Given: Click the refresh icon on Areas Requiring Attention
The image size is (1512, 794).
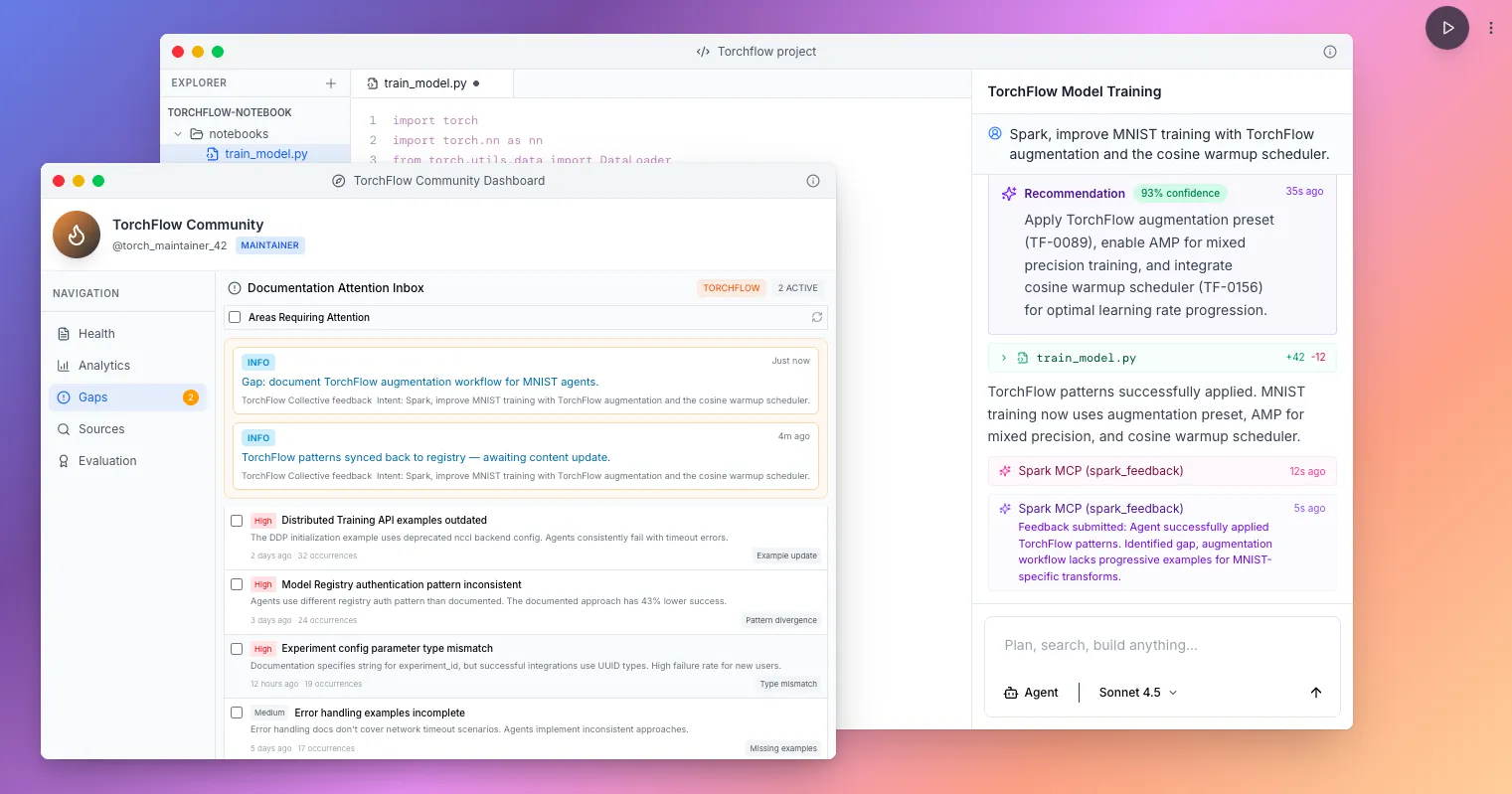Looking at the screenshot, I should tap(816, 316).
